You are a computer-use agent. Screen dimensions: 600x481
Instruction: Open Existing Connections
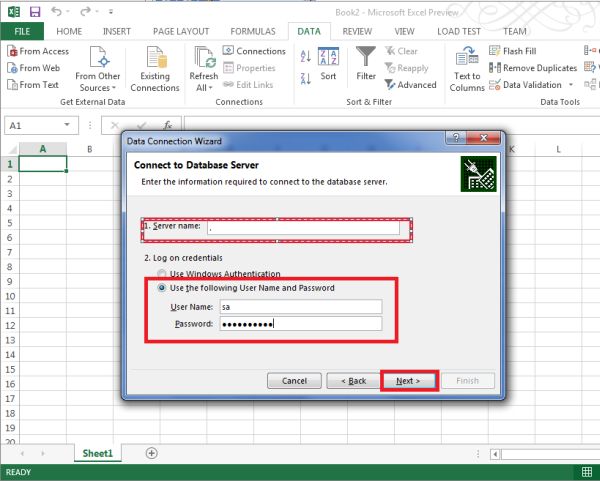point(155,69)
